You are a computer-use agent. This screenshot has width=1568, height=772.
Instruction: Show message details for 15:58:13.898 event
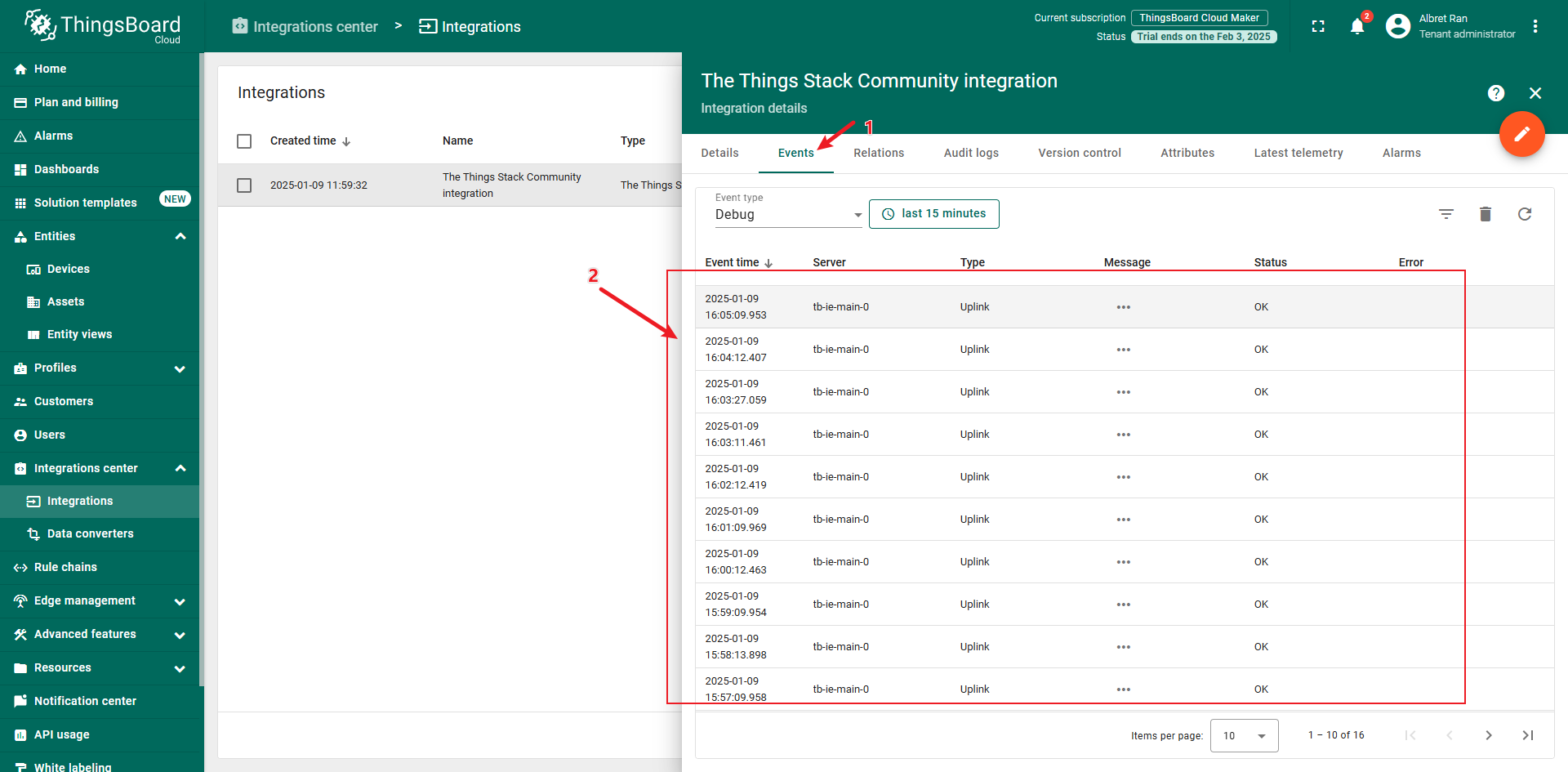pyautogui.click(x=1124, y=647)
